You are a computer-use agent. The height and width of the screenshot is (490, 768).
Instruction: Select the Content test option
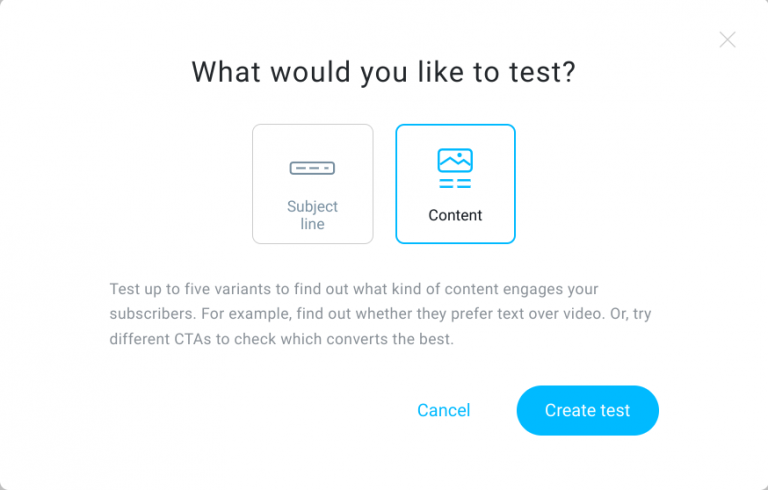[x=455, y=184]
